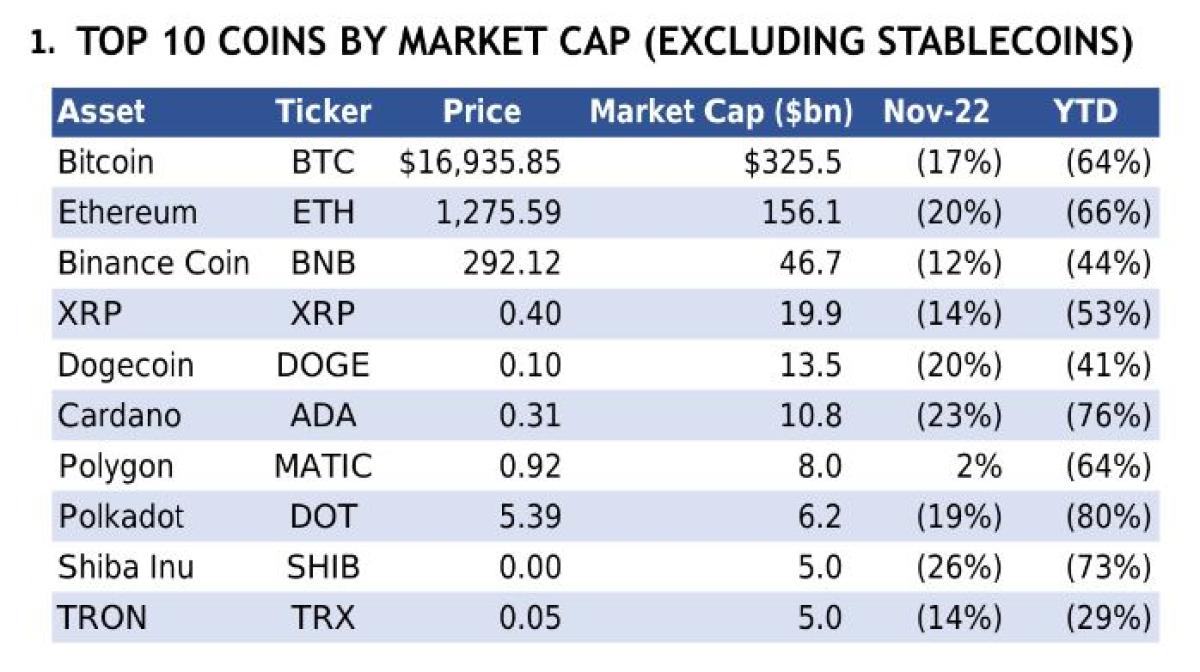Click the Ticker column header
Viewport: 1200px width, 672px height.
coord(323,112)
